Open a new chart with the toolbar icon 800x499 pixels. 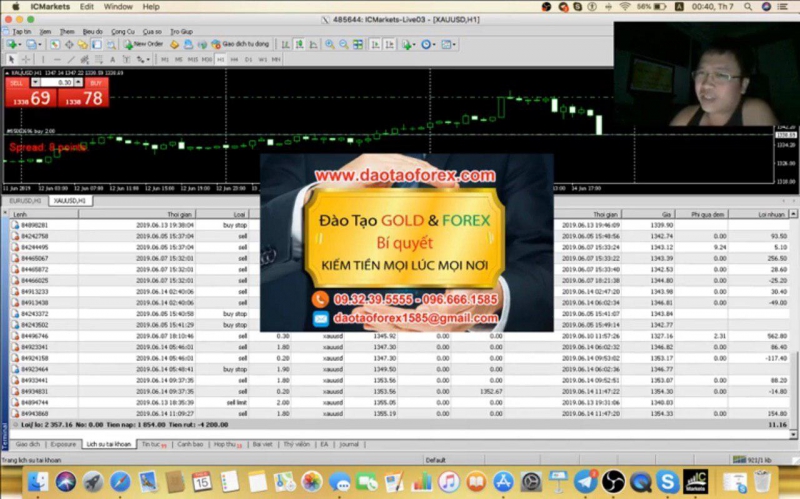11,44
